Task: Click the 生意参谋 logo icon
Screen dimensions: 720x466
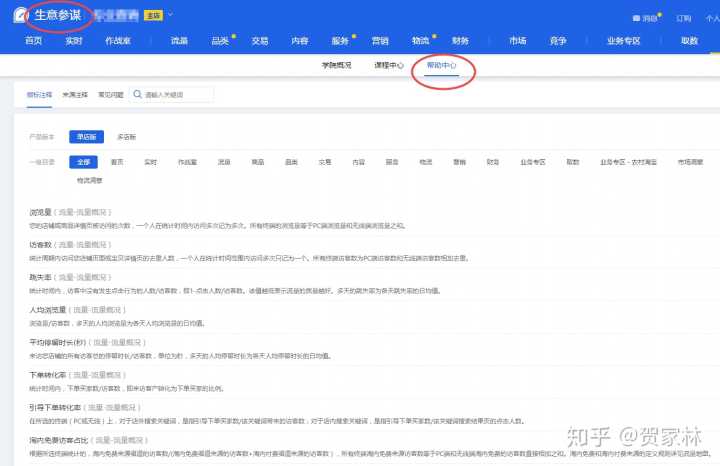Action: 19,15
